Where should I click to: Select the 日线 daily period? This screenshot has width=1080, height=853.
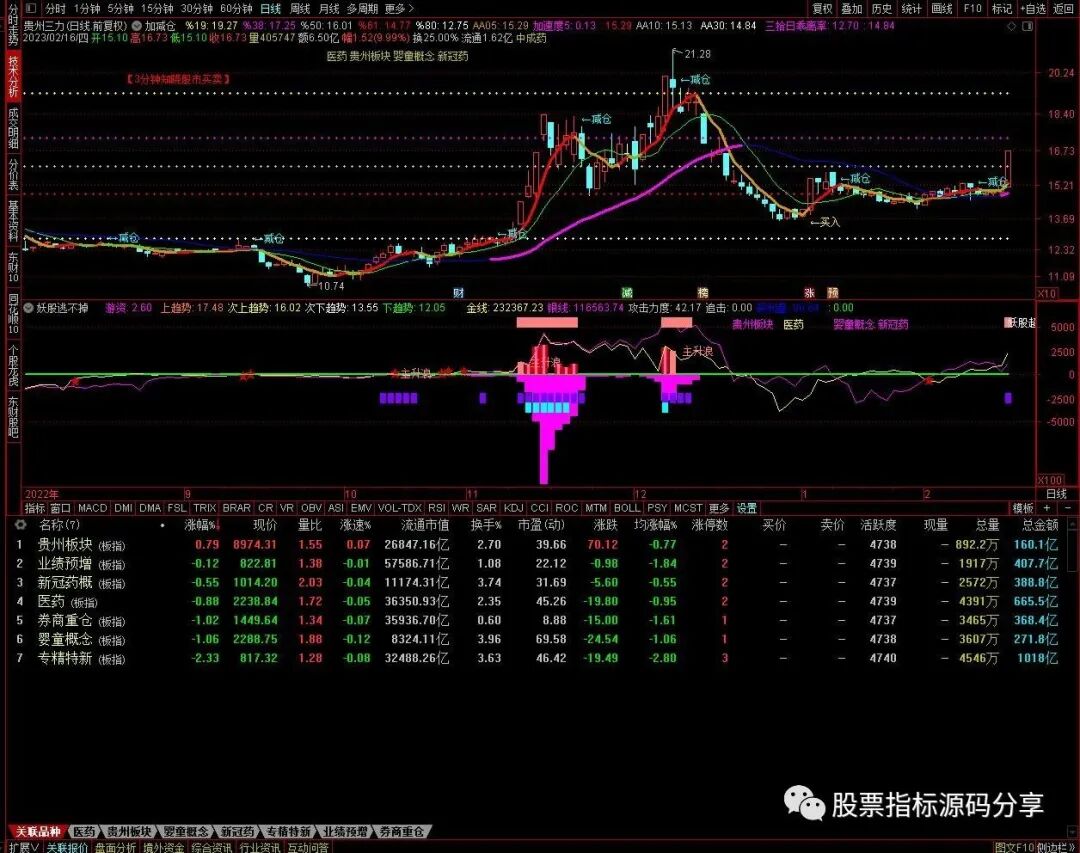[x=271, y=8]
